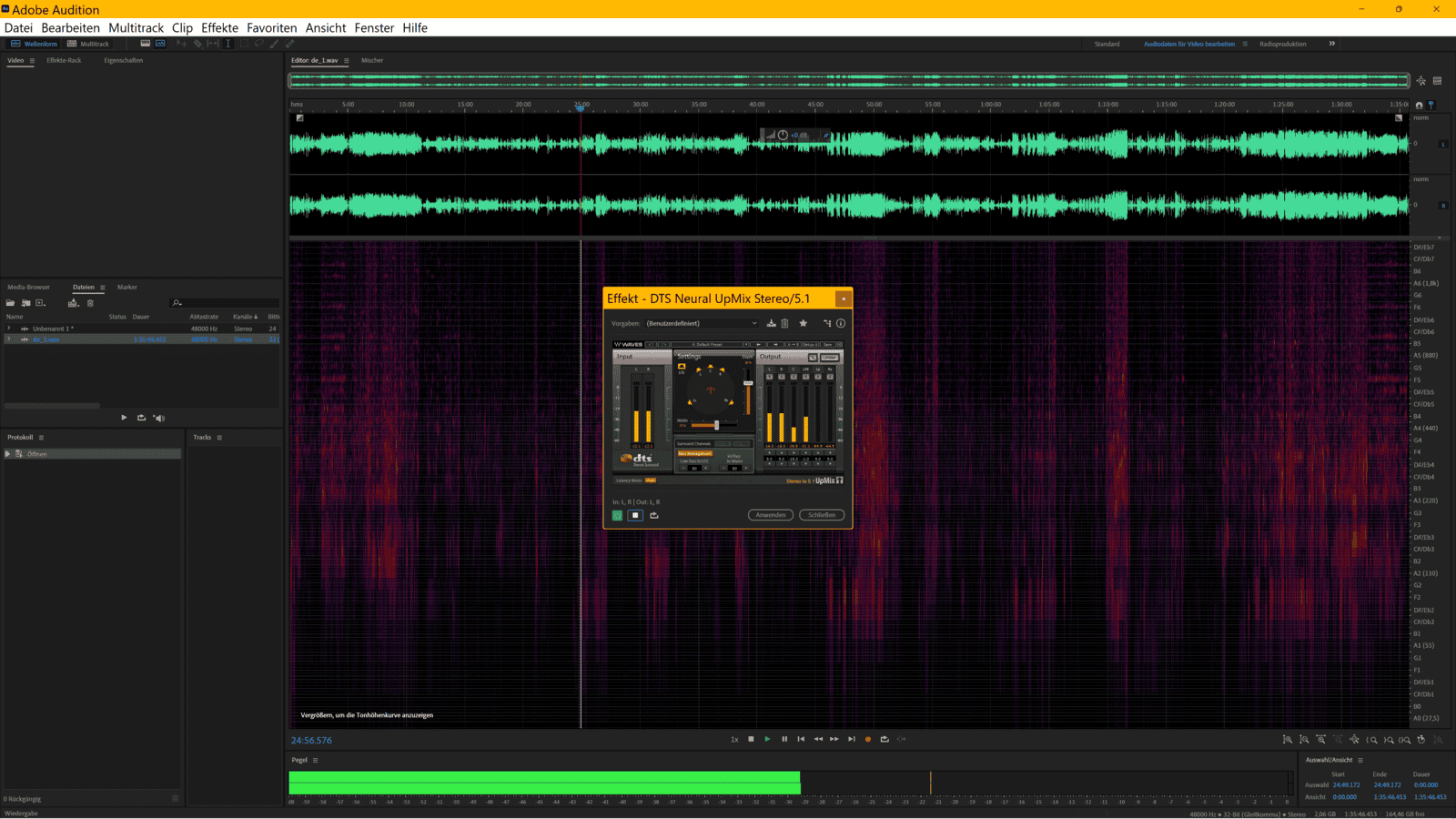Select the Paintbrush Selection tool
The image size is (1456, 819).
pyautogui.click(x=274, y=44)
